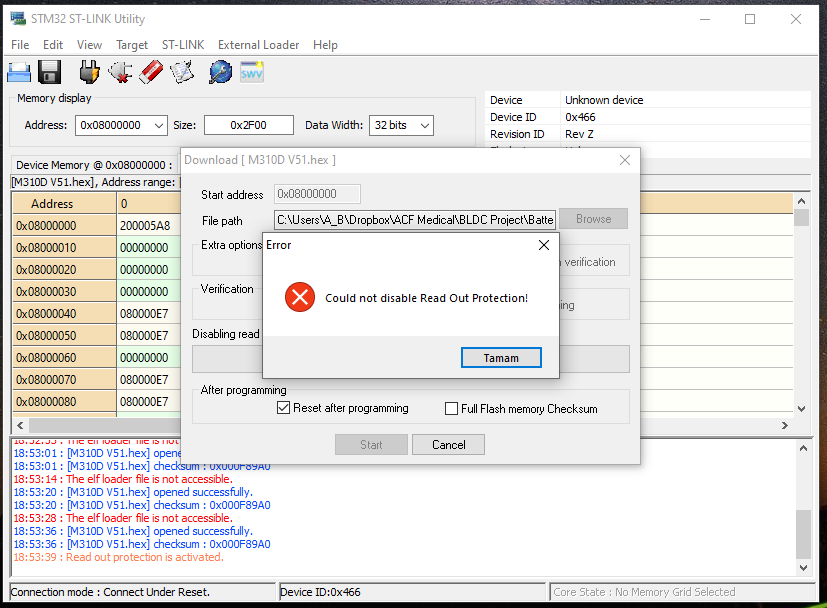Viewport: 827px width, 608px height.
Task: Open the File menu
Action: point(20,45)
